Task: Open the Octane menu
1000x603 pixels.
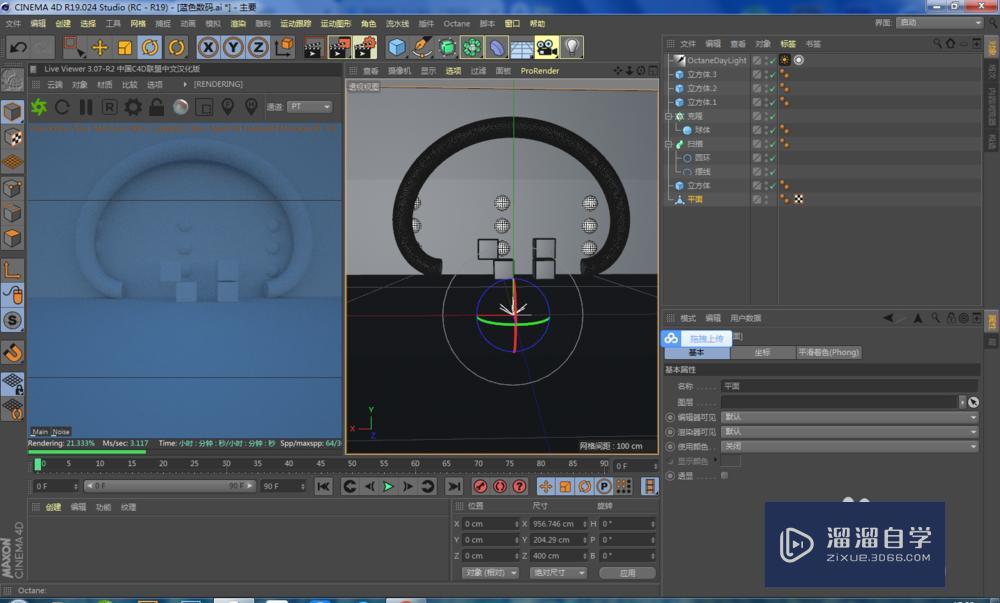Action: point(457,24)
